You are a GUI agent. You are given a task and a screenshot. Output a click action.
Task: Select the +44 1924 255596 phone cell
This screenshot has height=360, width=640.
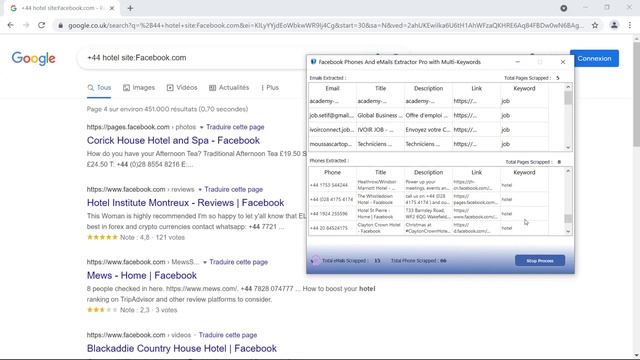332,213
